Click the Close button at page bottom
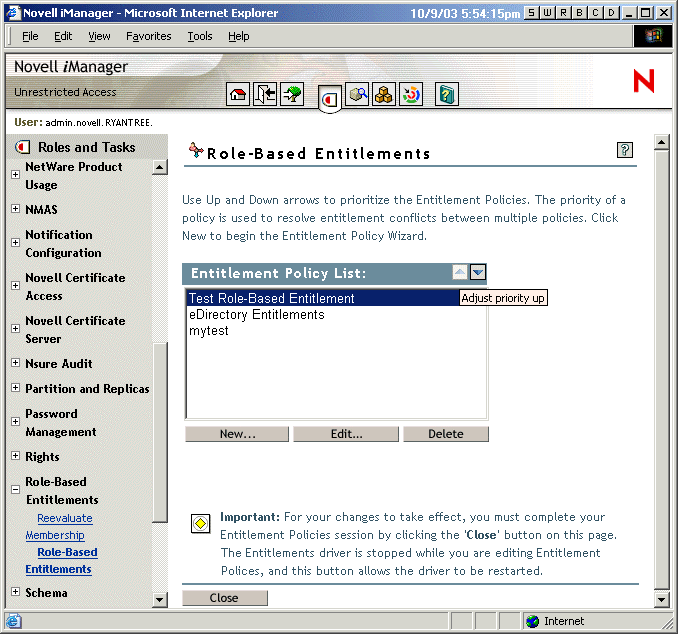The image size is (678, 634). (x=224, y=598)
